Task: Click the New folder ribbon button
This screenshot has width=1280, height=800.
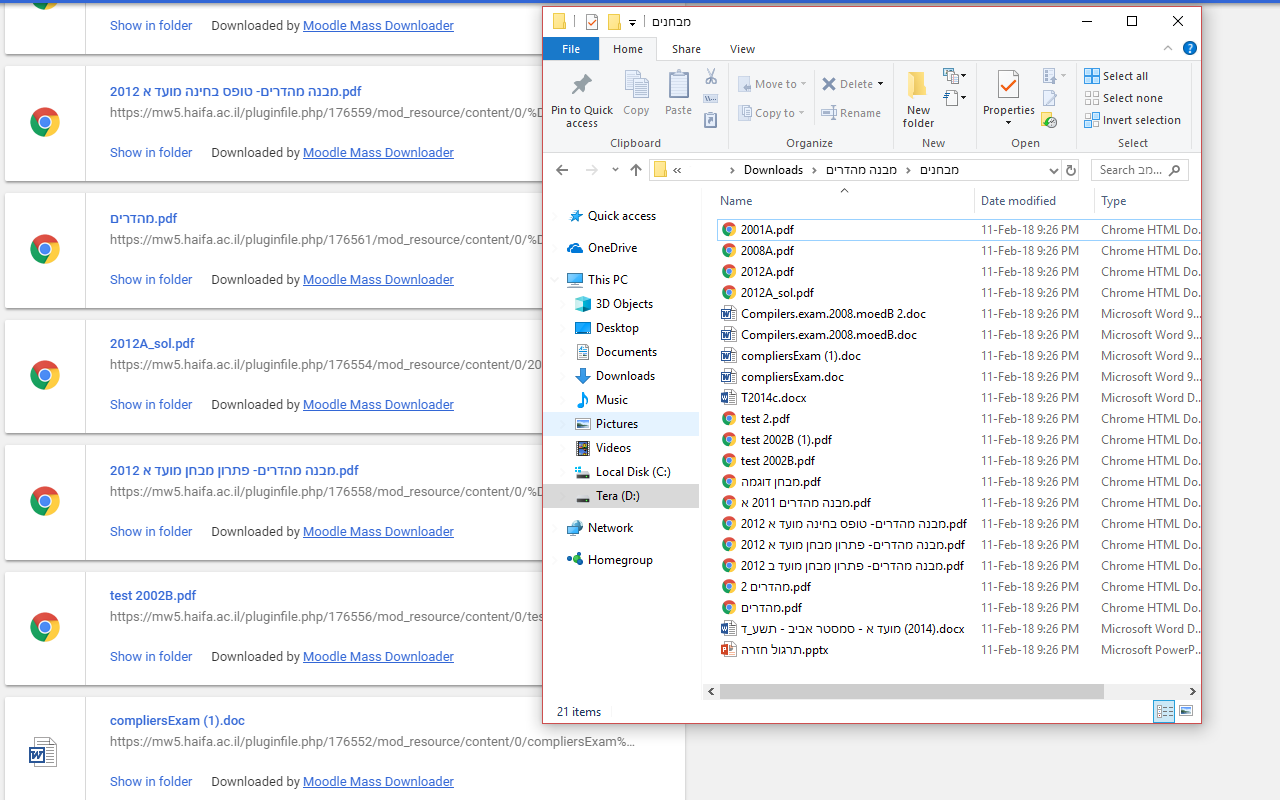Action: (918, 99)
